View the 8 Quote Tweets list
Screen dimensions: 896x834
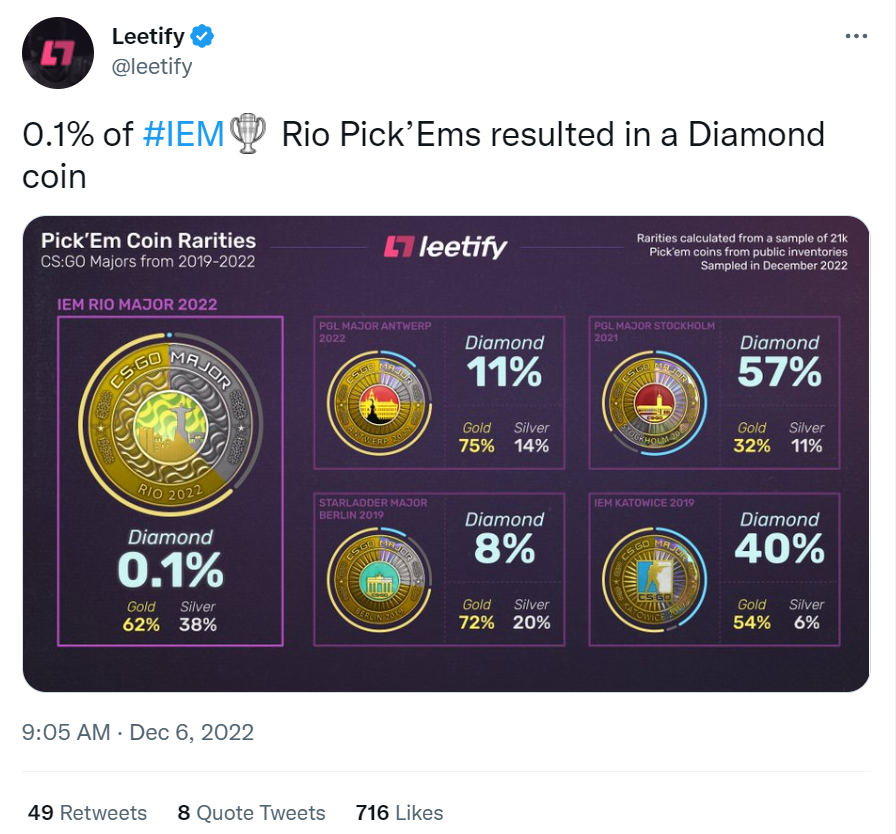(251, 813)
